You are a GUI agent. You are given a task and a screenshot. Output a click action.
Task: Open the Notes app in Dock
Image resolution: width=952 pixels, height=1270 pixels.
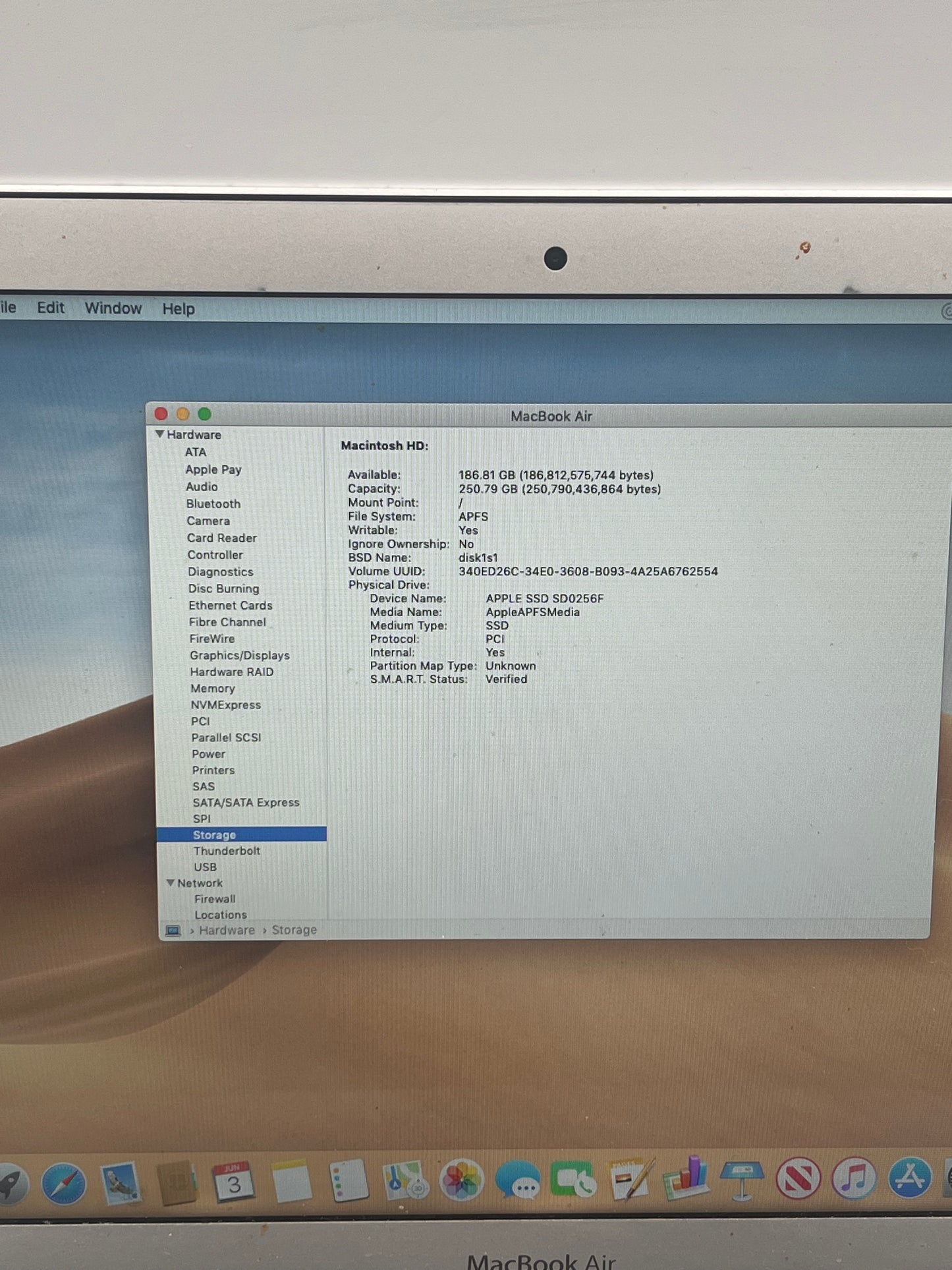pyautogui.click(x=291, y=1182)
